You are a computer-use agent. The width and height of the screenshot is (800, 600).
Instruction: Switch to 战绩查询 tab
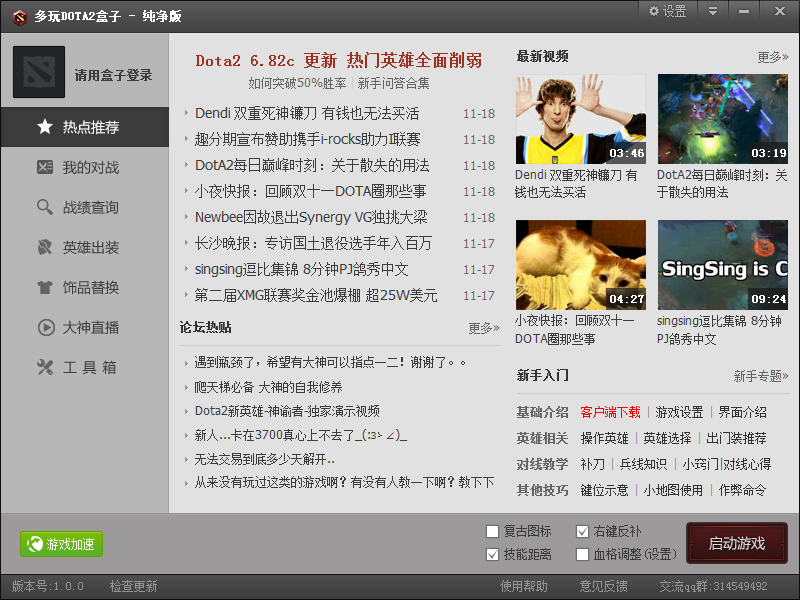pyautogui.click(x=85, y=207)
